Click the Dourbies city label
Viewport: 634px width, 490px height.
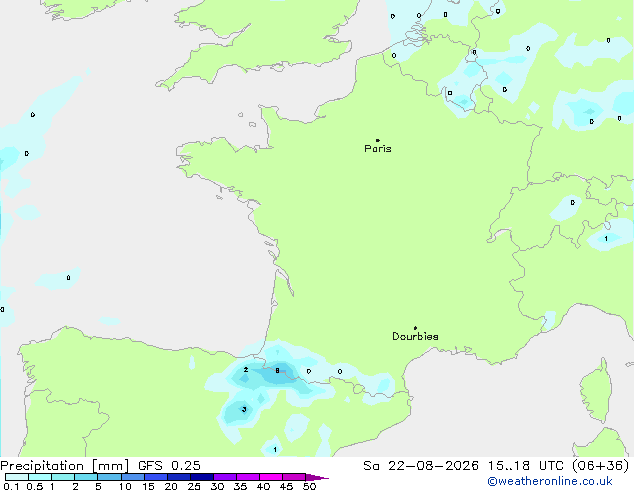point(415,336)
